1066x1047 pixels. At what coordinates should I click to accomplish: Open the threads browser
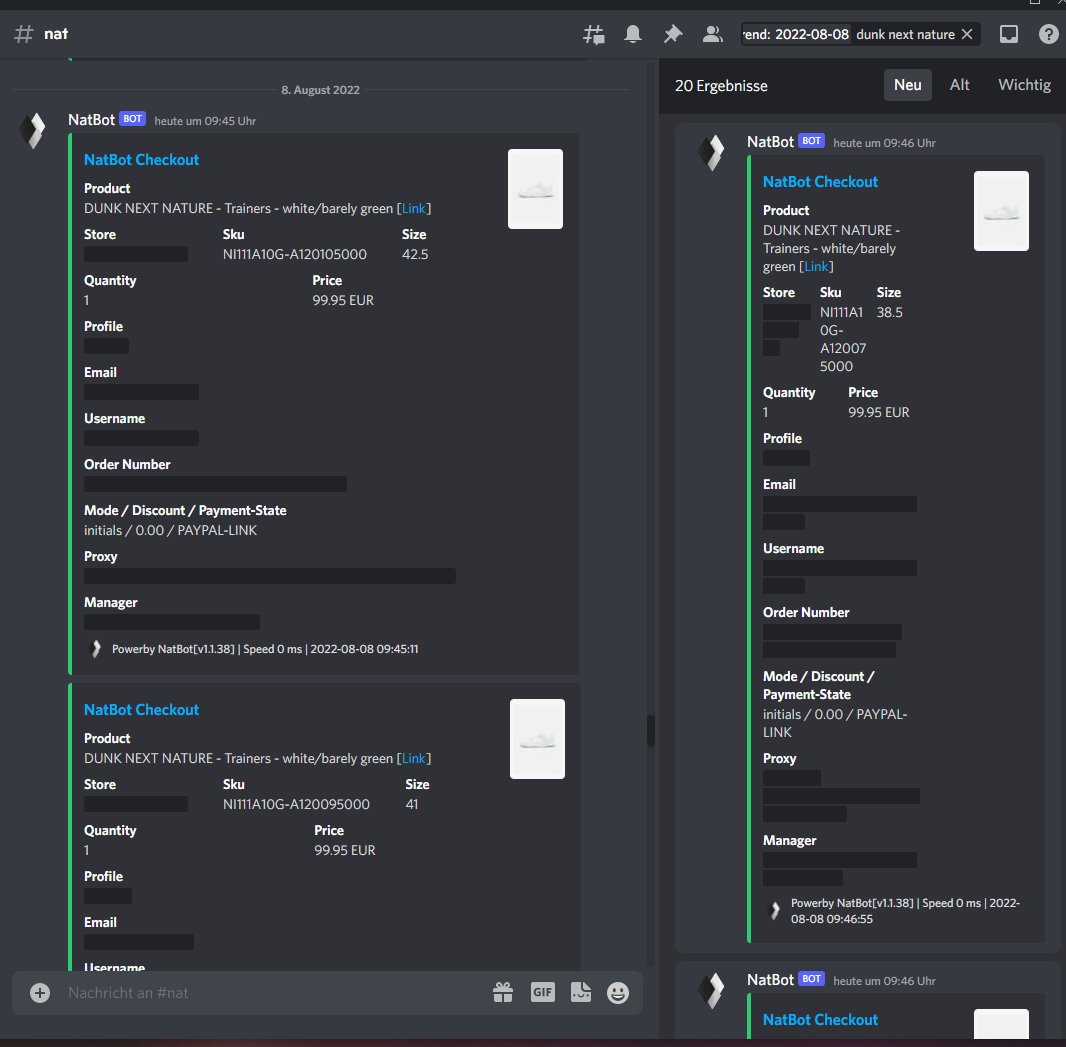(593, 33)
